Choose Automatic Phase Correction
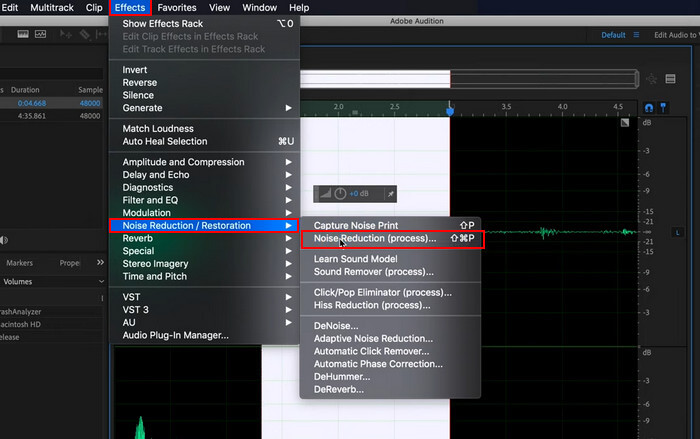 (x=391, y=364)
